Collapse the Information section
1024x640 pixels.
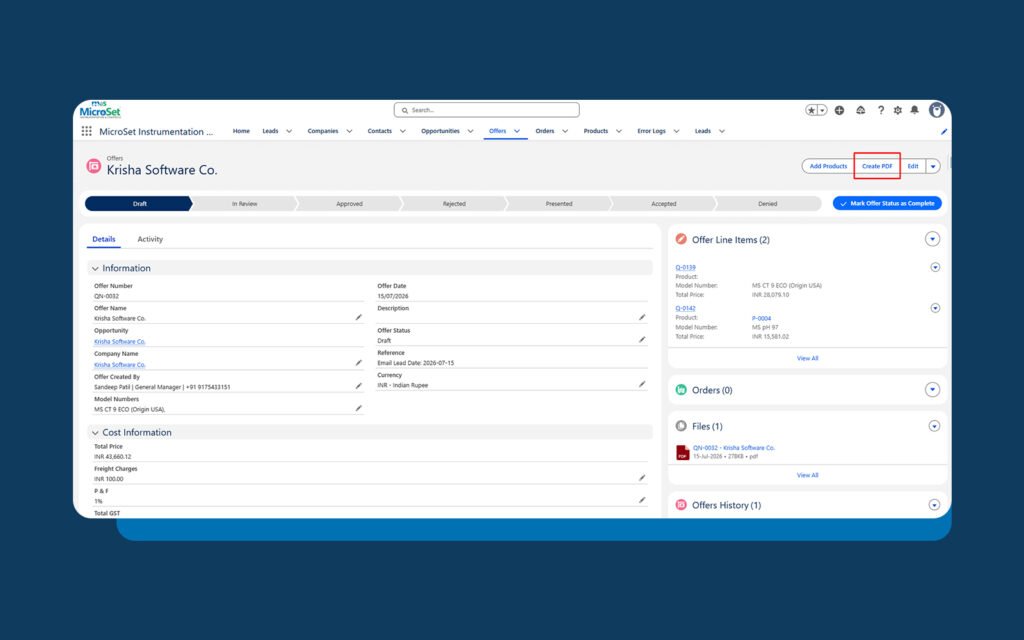coord(95,268)
